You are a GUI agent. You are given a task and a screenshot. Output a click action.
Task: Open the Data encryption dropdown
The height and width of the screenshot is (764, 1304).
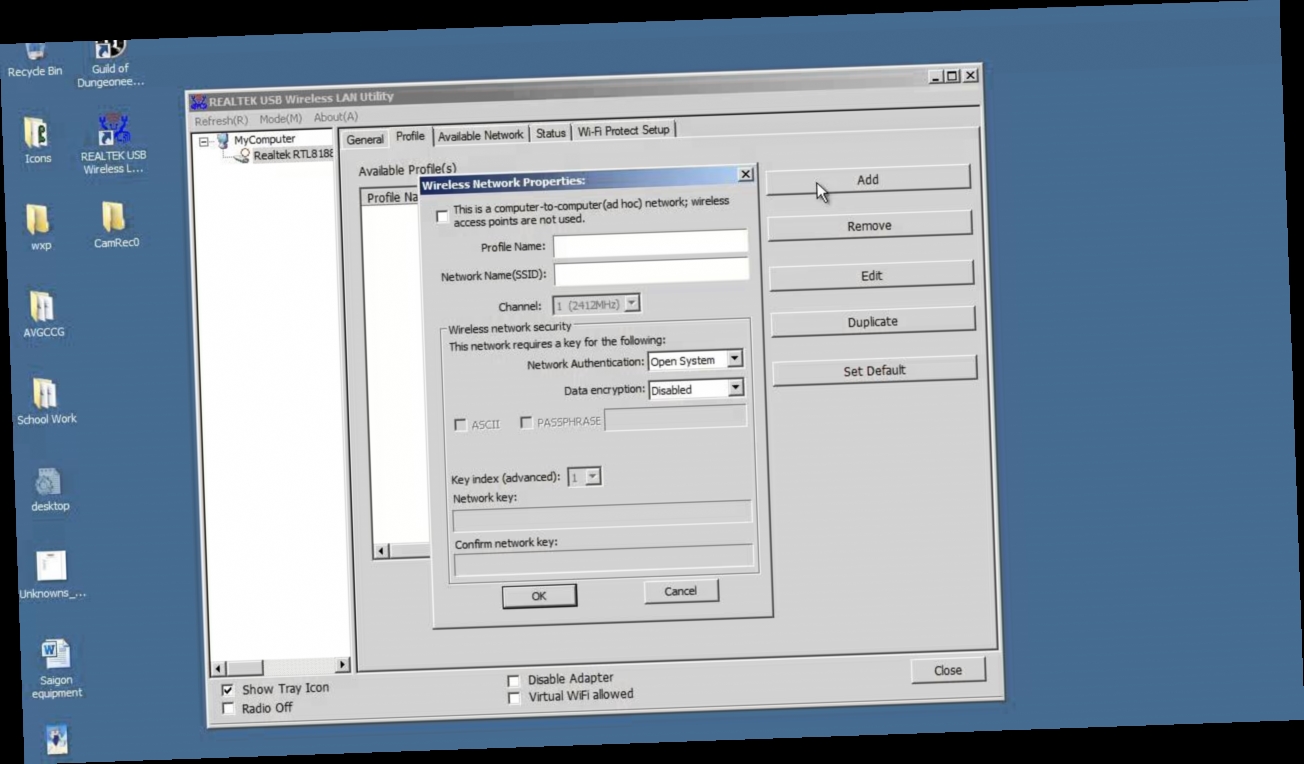tap(736, 387)
